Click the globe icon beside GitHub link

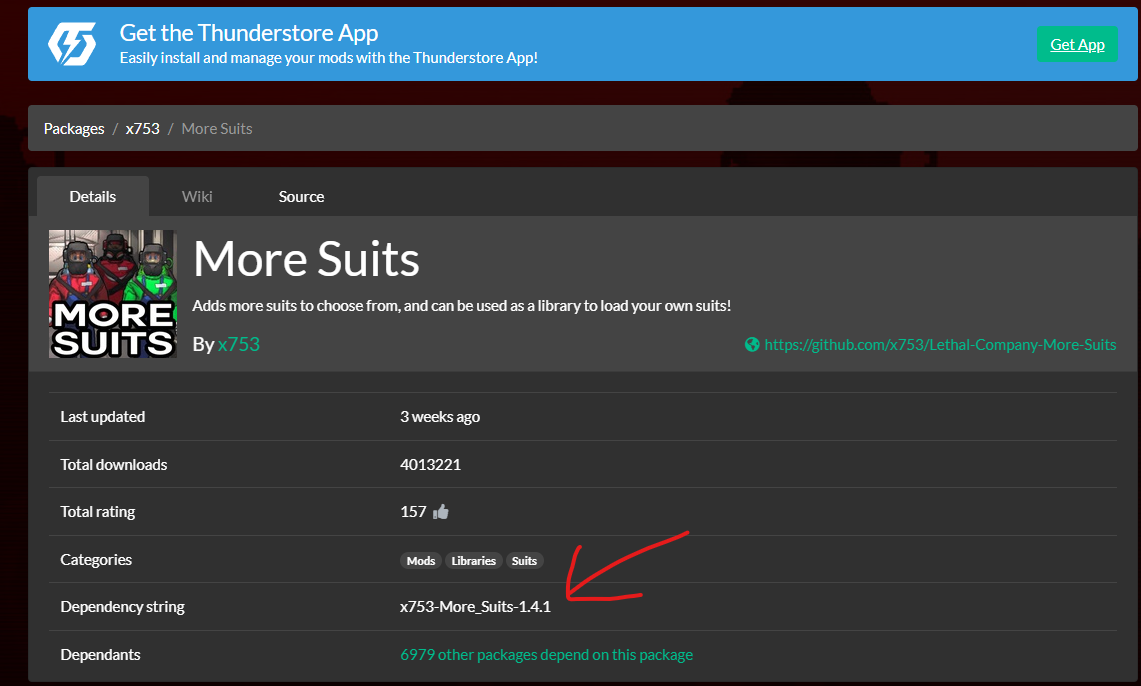coord(752,345)
